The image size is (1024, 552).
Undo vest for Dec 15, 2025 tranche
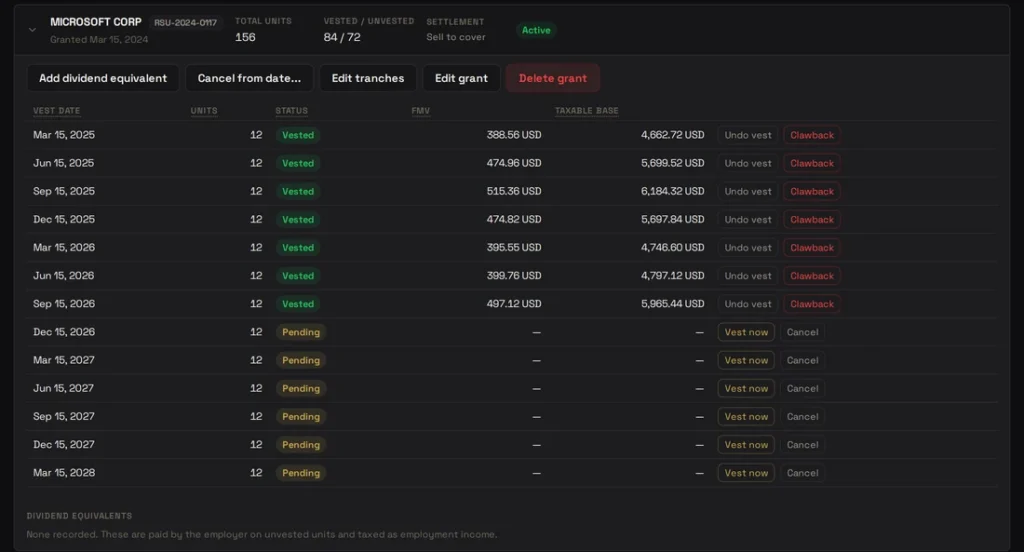(x=748, y=219)
